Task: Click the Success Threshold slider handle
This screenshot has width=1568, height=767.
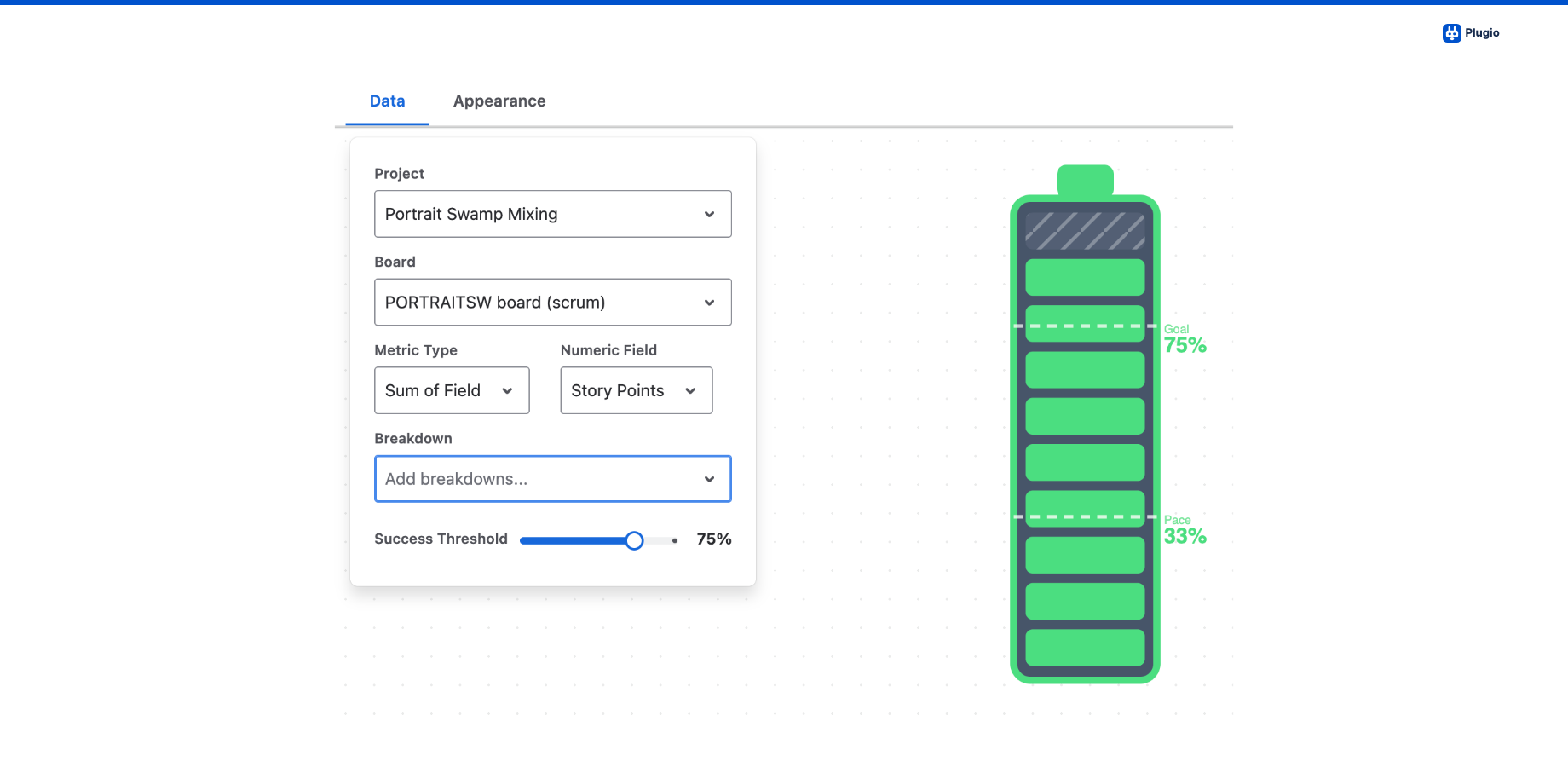Action: (634, 540)
